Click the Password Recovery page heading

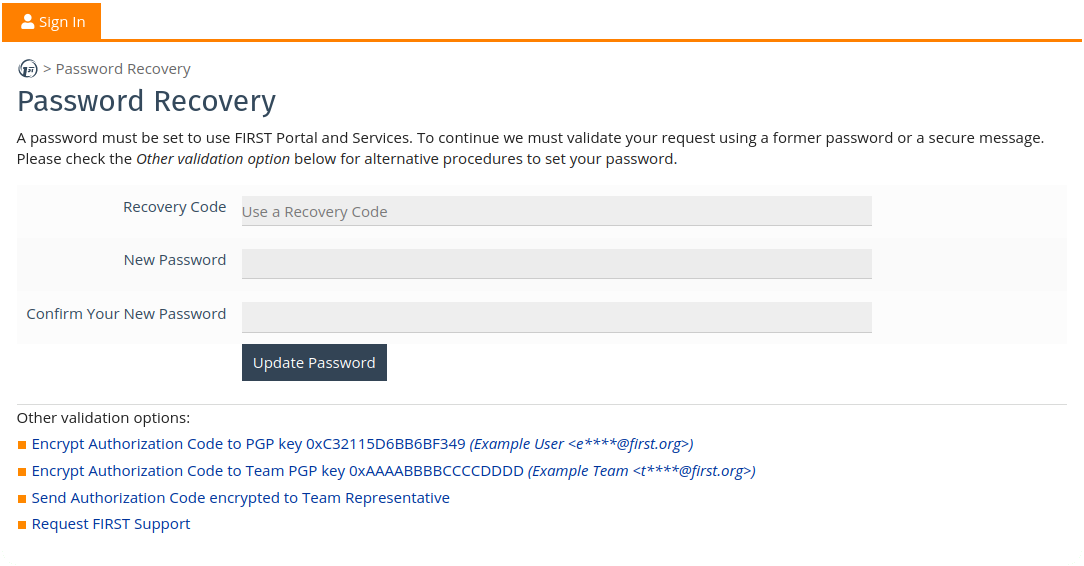pyautogui.click(x=147, y=101)
